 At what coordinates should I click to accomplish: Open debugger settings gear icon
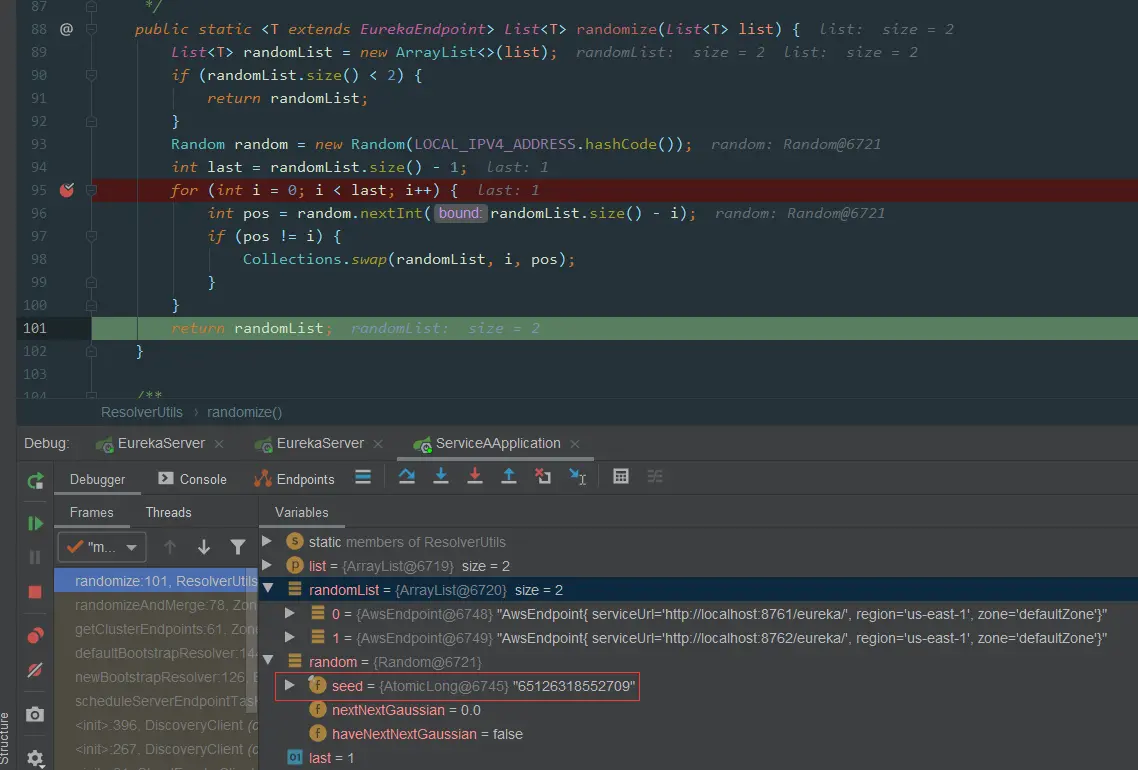[35, 758]
